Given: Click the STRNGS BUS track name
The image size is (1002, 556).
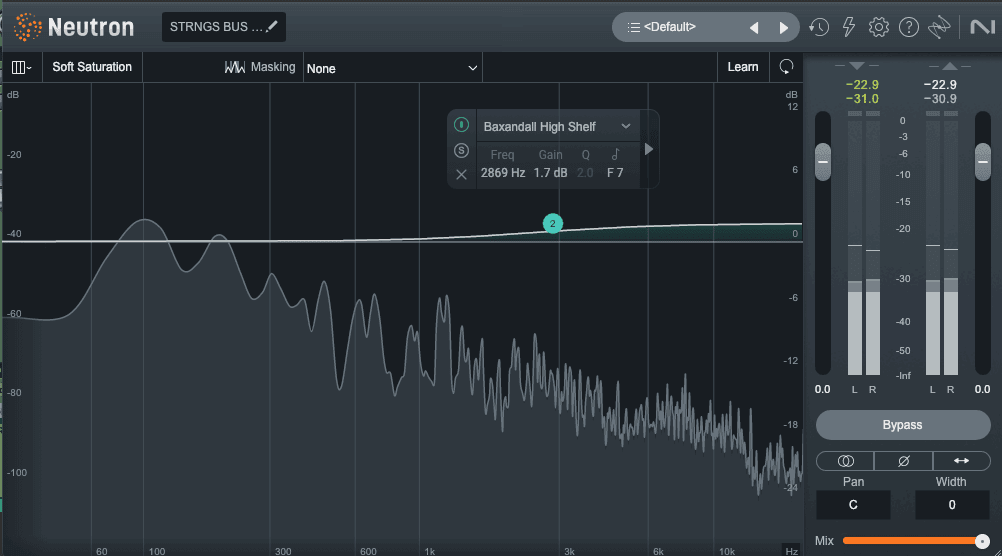Looking at the screenshot, I should pos(216,27).
